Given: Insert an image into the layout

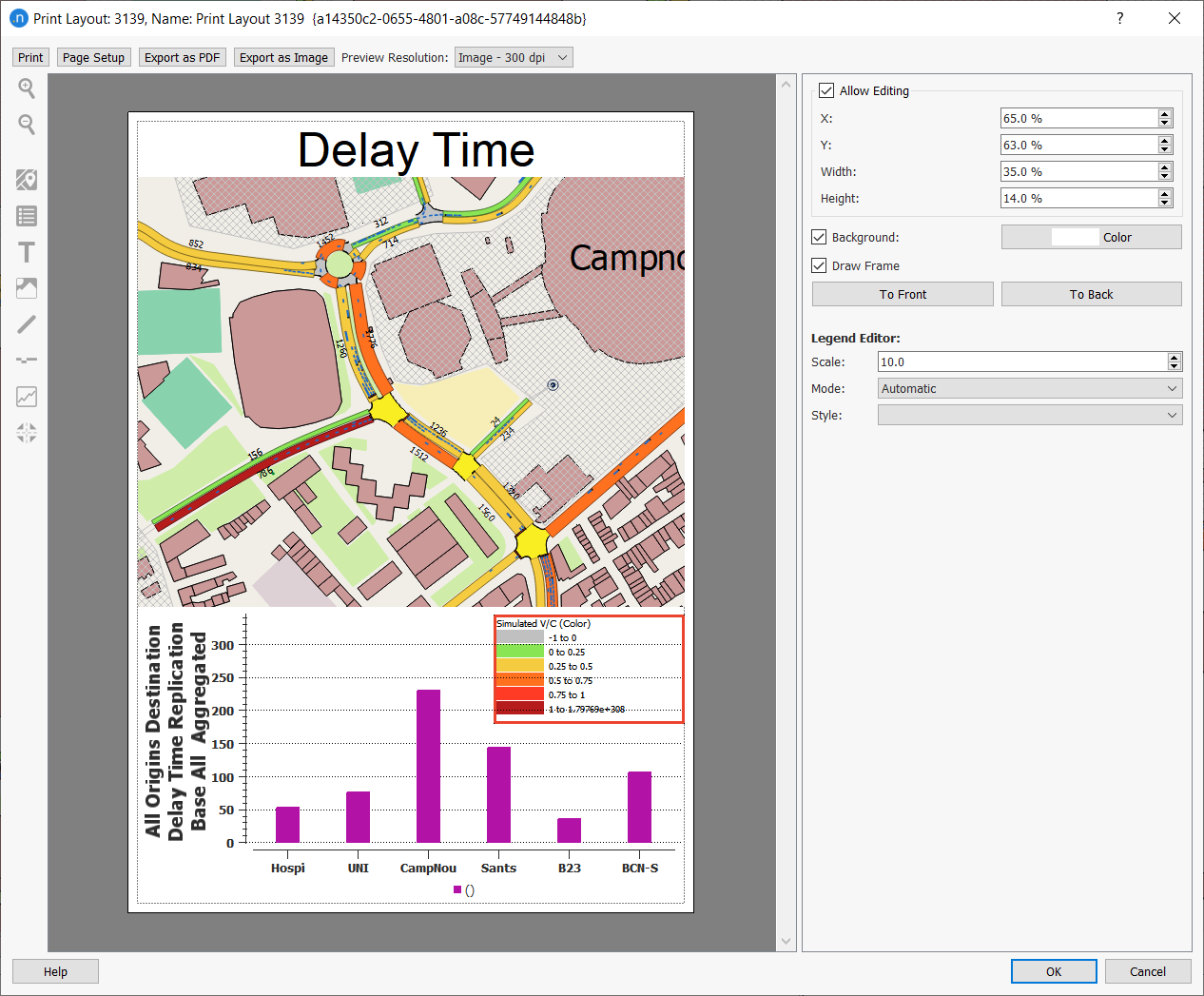Looking at the screenshot, I should pos(26,286).
